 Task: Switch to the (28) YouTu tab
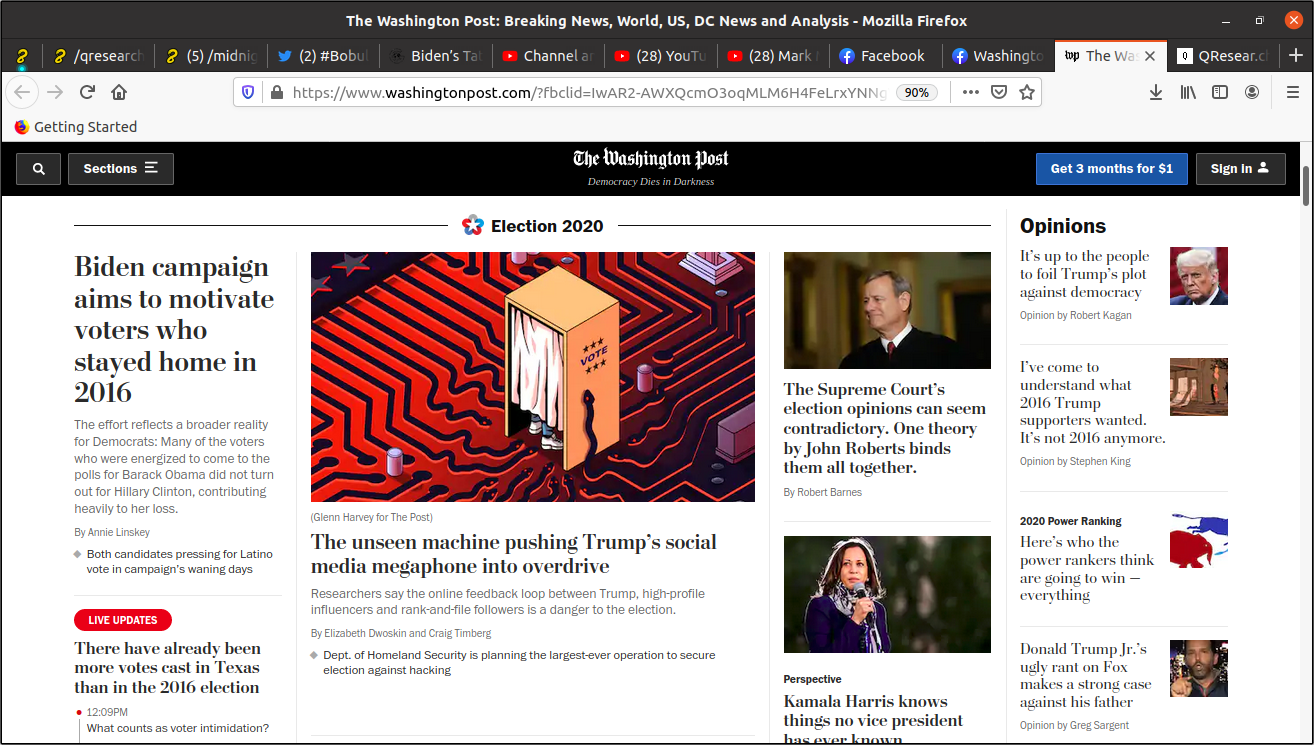(x=662, y=56)
